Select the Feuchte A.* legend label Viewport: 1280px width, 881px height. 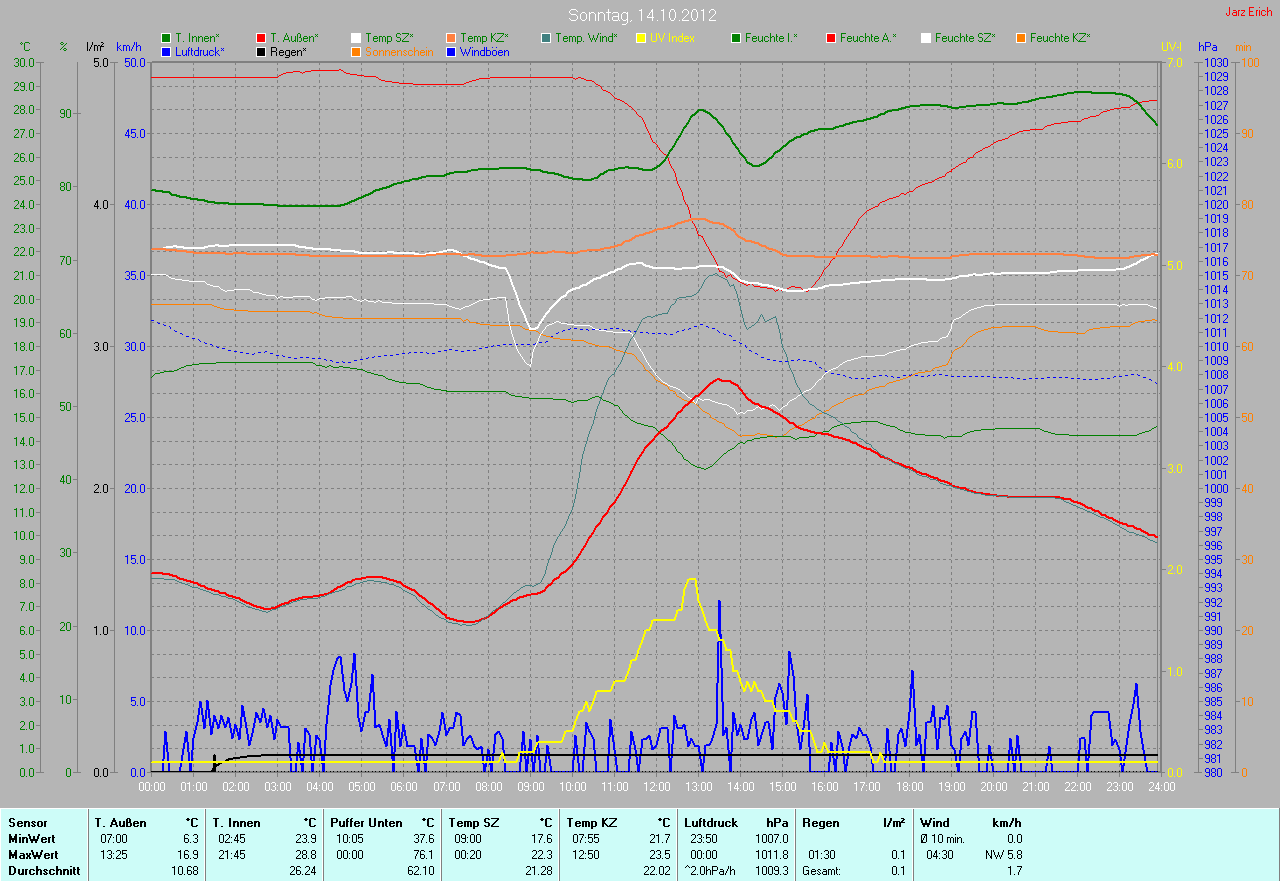[868, 38]
